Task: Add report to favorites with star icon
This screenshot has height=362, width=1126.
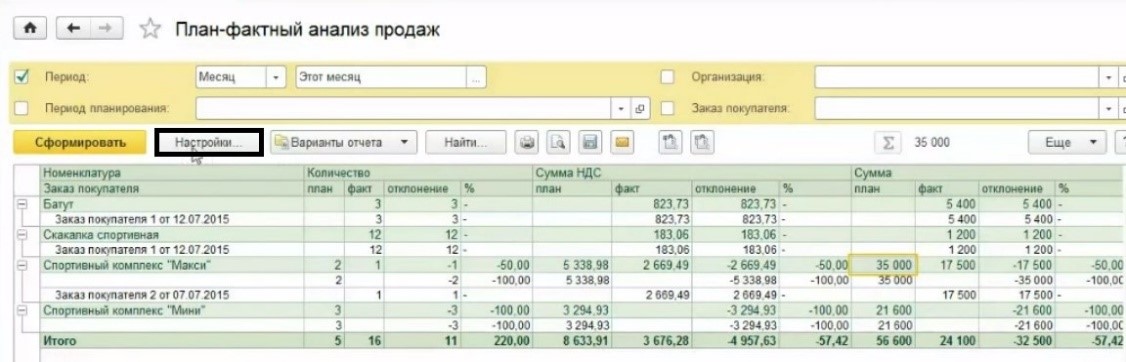Action: pyautogui.click(x=149, y=29)
